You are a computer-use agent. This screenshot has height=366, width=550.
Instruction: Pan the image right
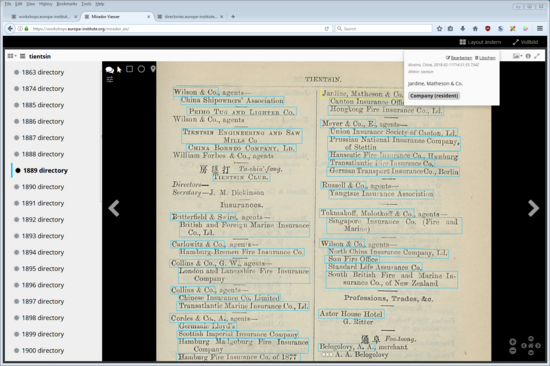(x=538, y=346)
